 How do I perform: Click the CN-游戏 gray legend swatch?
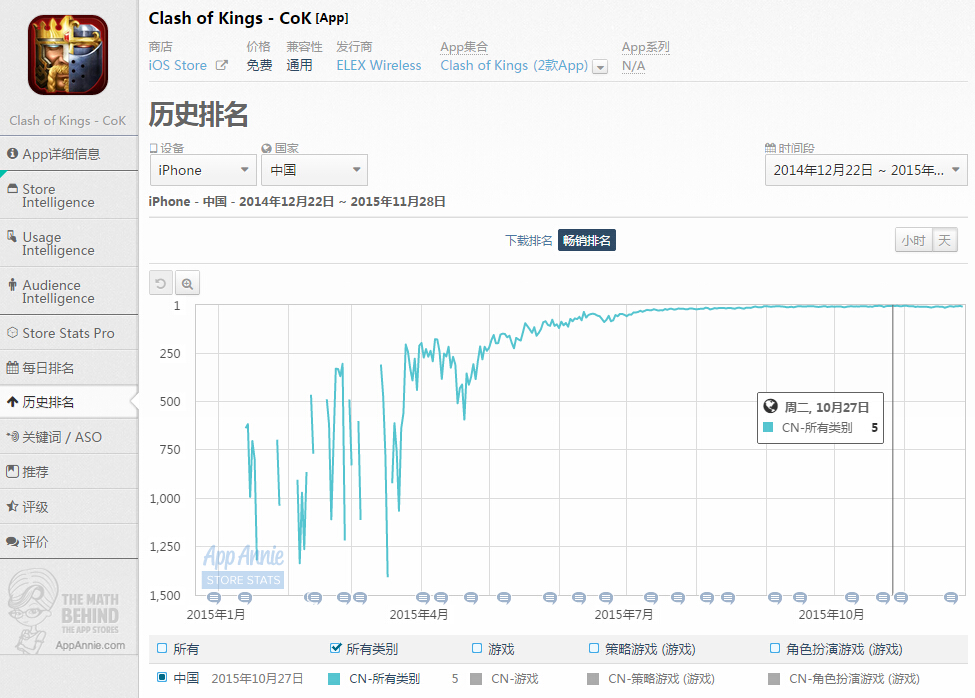pyautogui.click(x=476, y=679)
